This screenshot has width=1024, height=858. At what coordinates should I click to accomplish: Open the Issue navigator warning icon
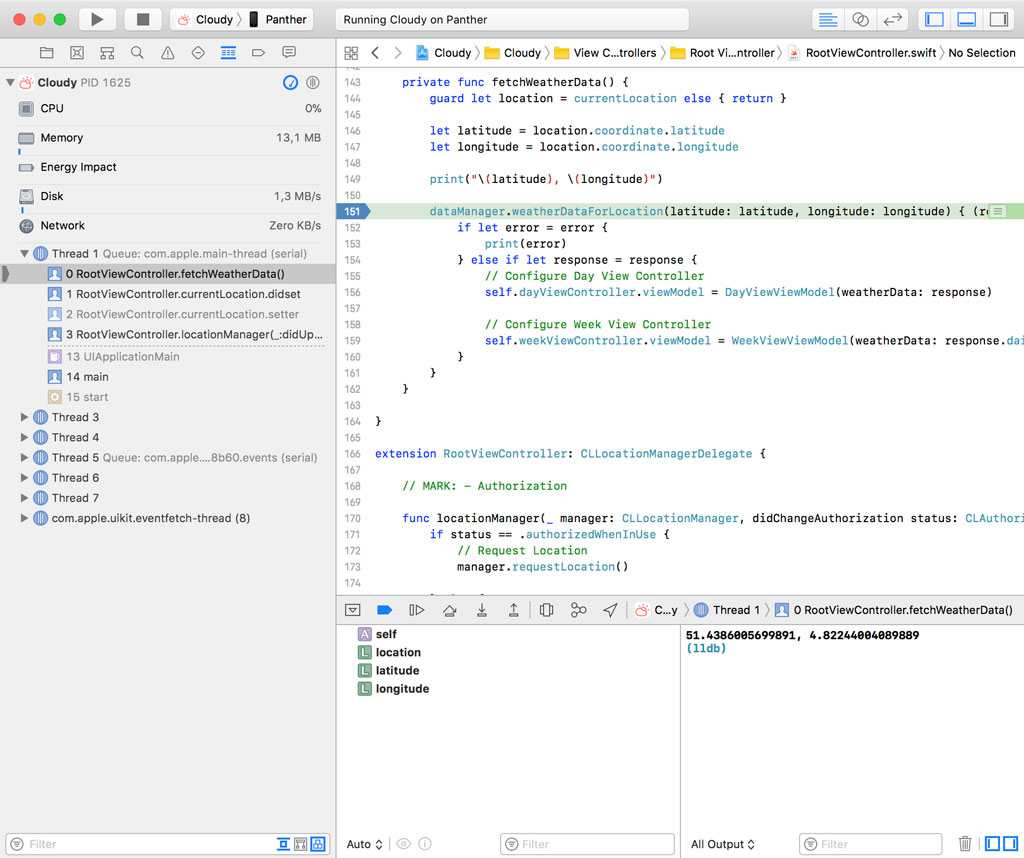coord(166,52)
